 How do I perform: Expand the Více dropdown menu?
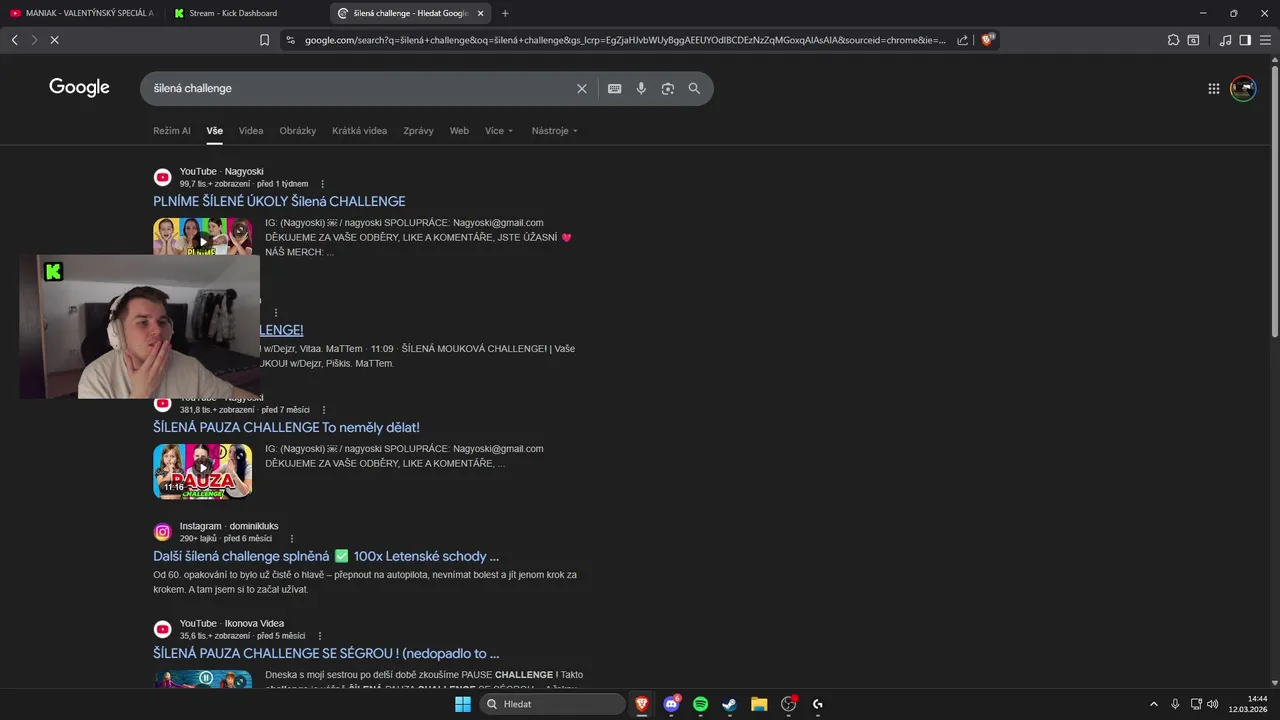tap(499, 131)
